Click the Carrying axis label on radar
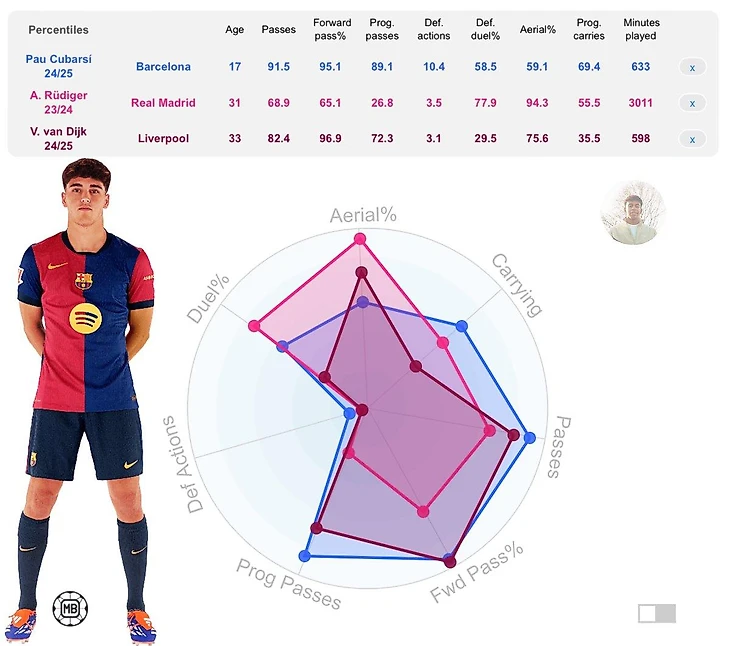Image resolution: width=730 pixels, height=646 pixels. 517,285
